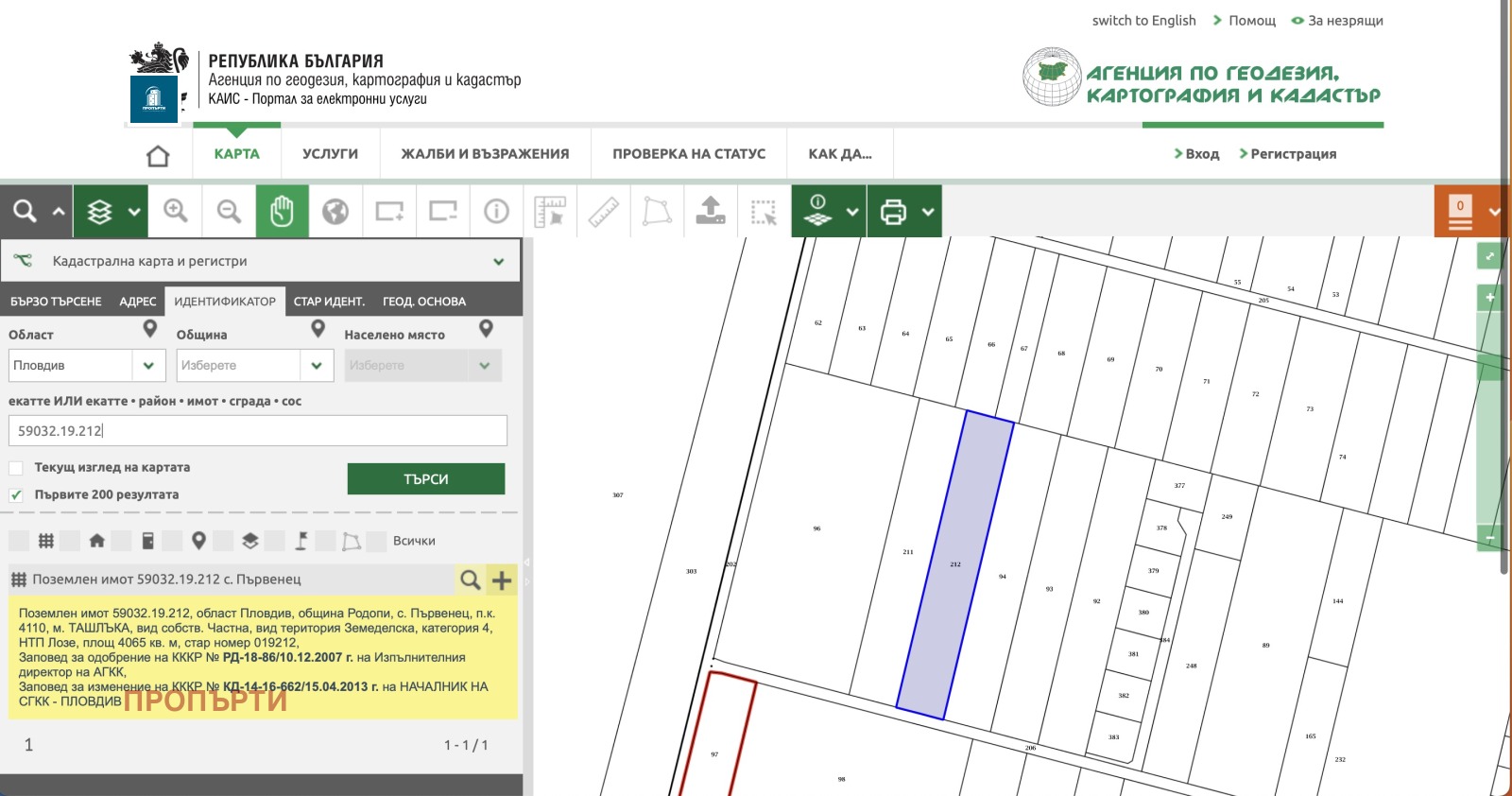The image size is (1512, 796).
Task: Open the УСЛУГИ menu item
Action: coord(330,154)
